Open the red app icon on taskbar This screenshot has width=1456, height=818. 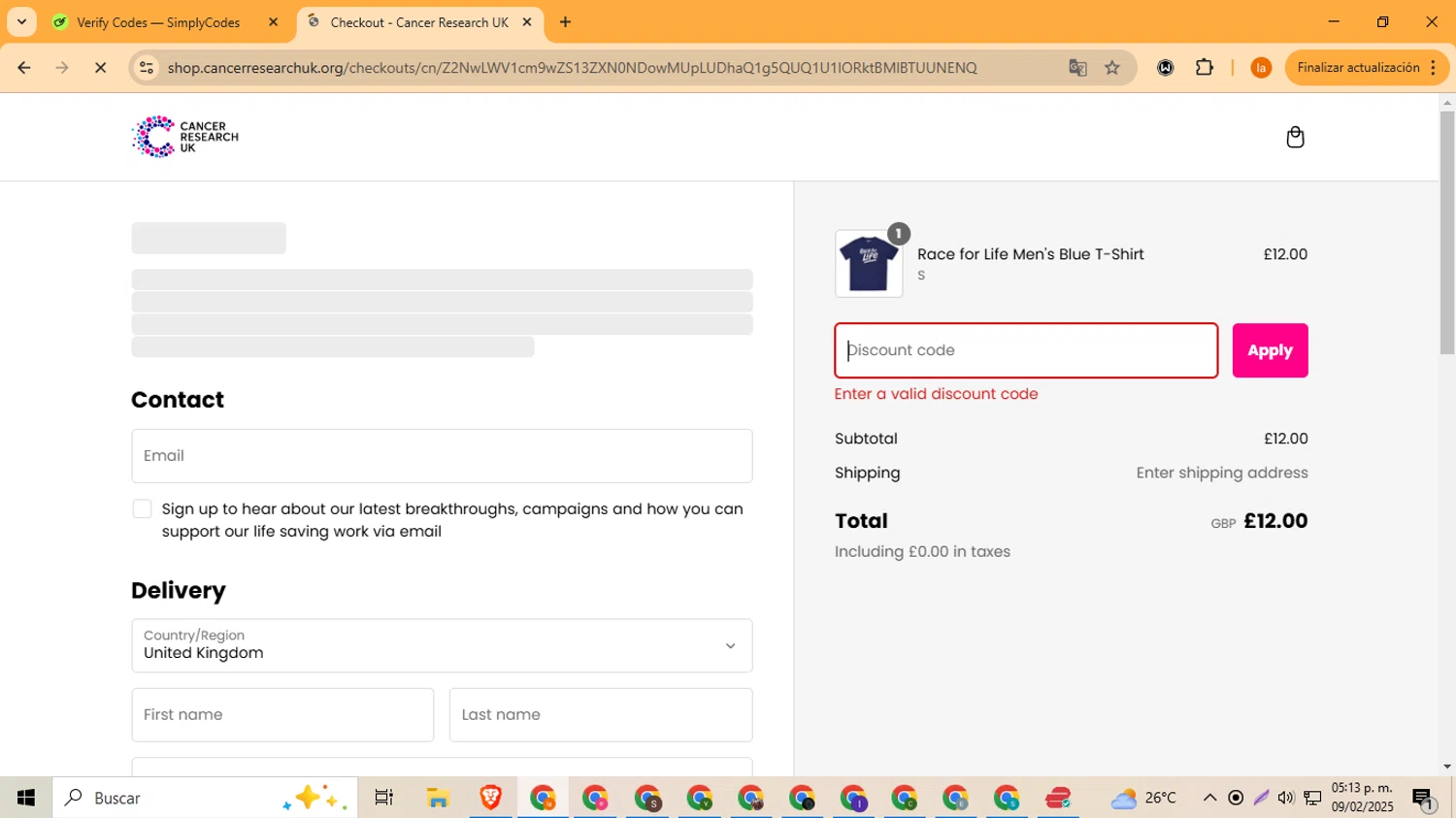(1058, 798)
